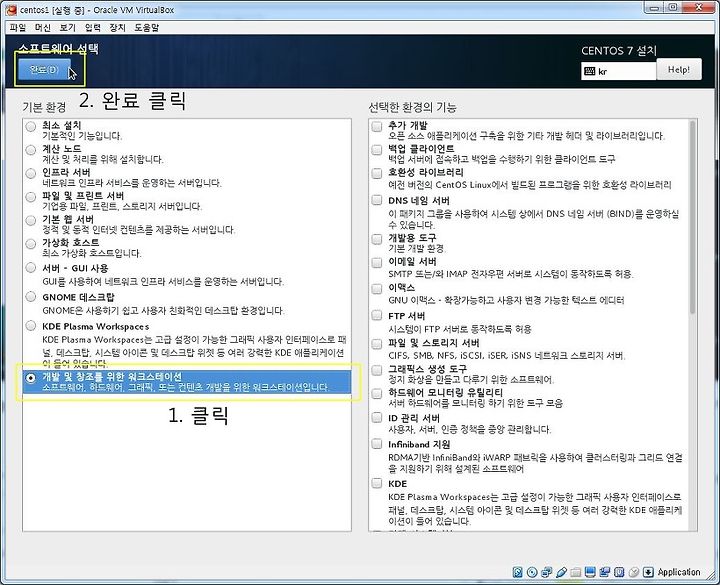Choose 파일 및 프린트 서버 environment
The image size is (720, 585).
click(x=31, y=197)
